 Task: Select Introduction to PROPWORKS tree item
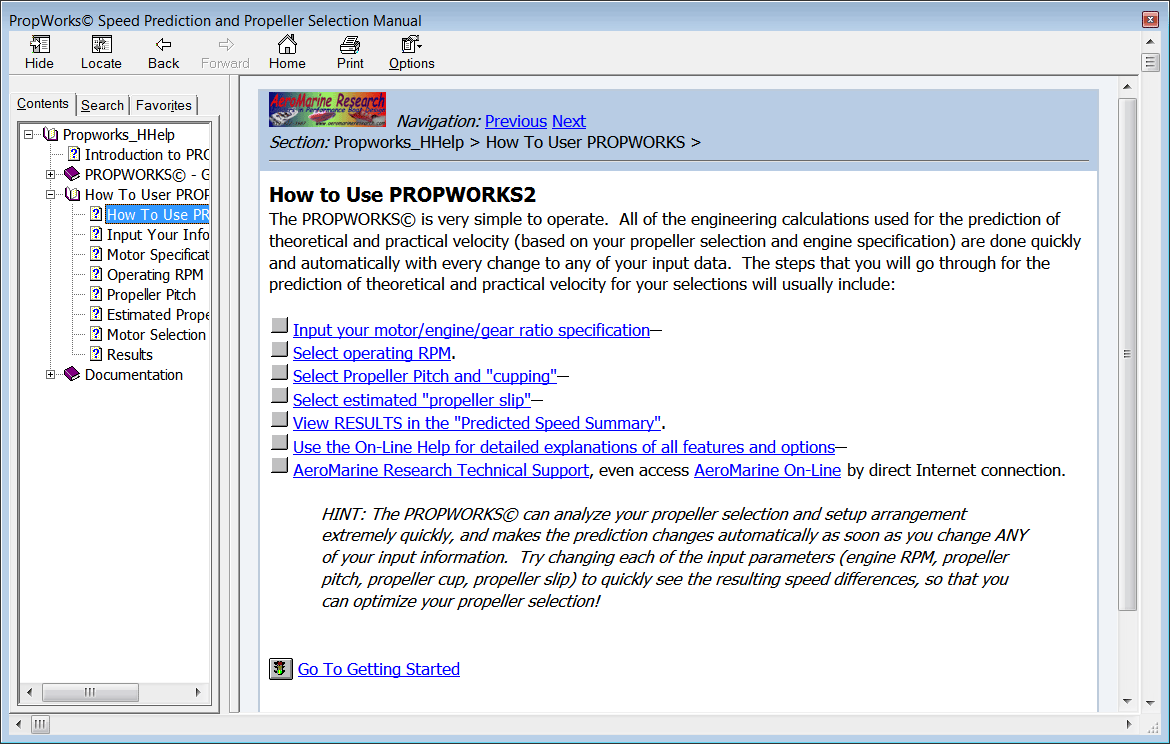tap(147, 154)
